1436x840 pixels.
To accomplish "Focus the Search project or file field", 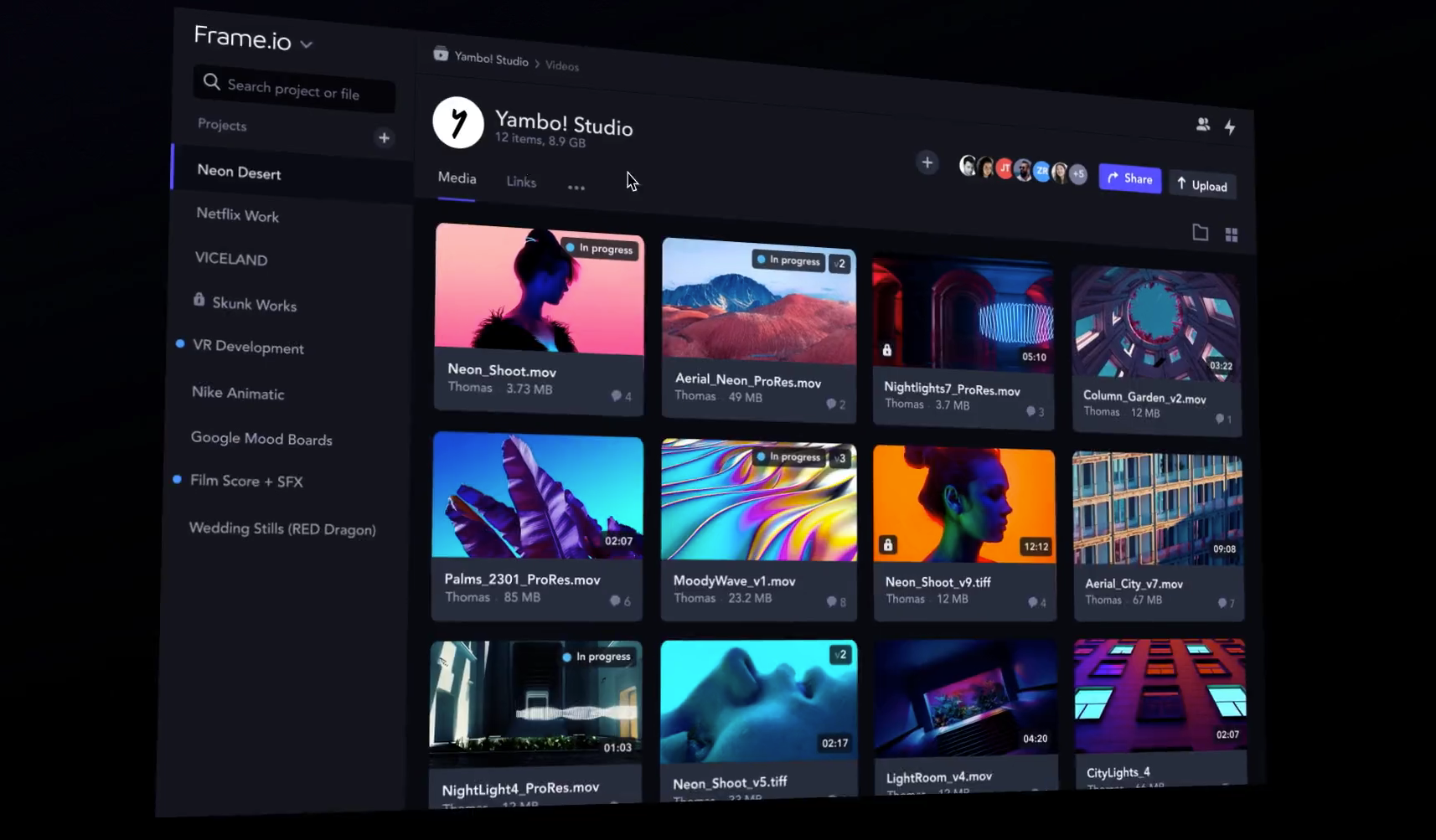I will coord(293,89).
